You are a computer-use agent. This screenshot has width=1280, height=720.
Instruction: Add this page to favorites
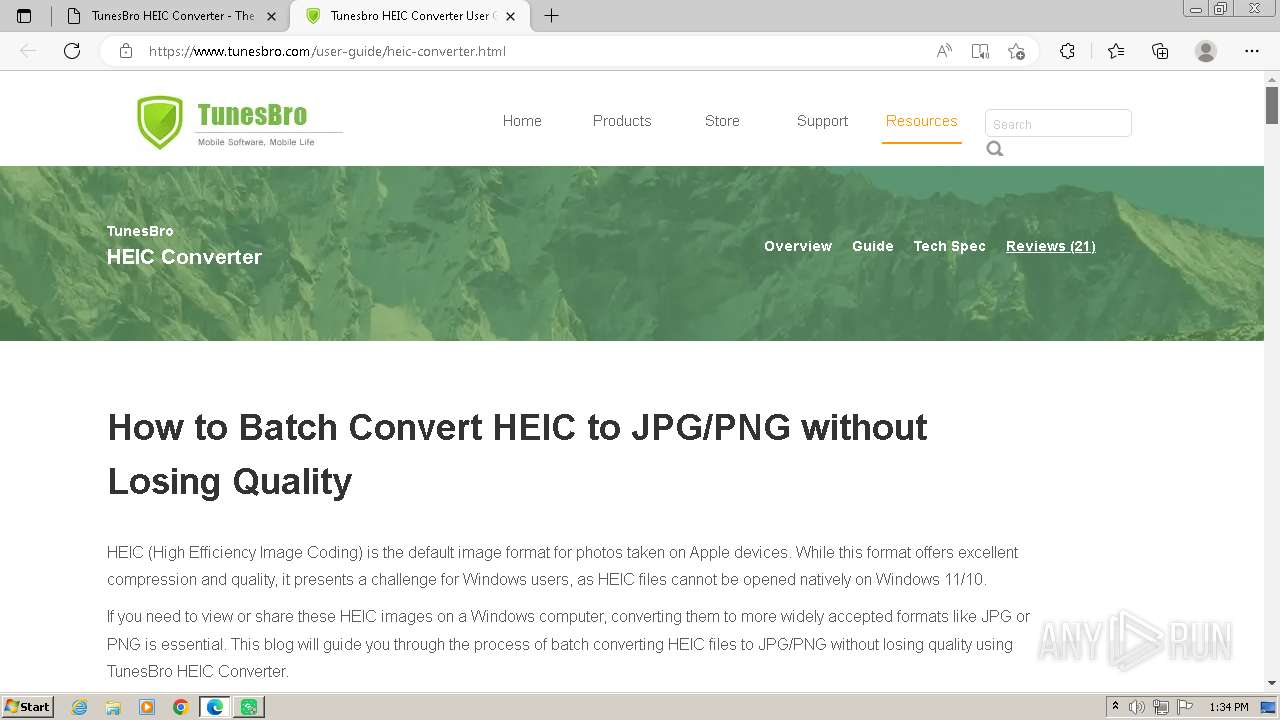1017,51
